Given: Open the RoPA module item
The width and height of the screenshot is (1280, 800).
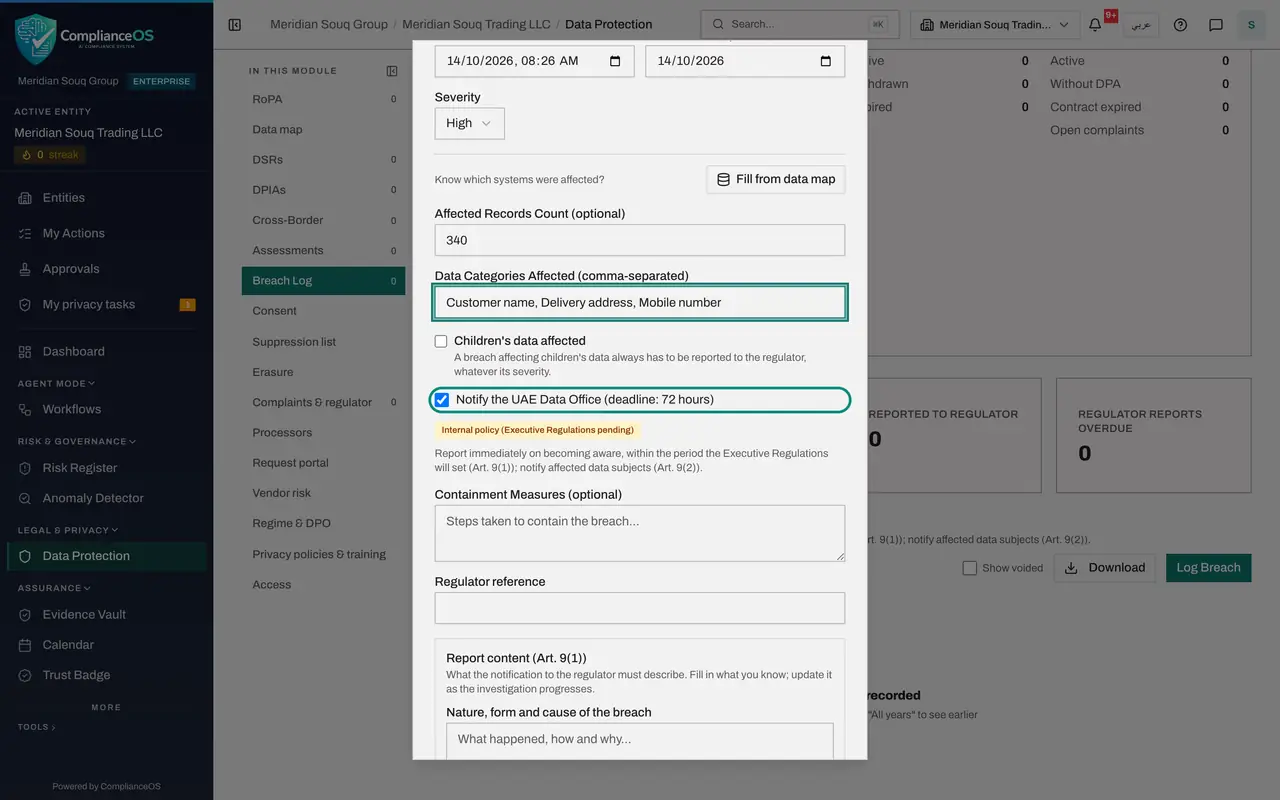Looking at the screenshot, I should point(323,99).
